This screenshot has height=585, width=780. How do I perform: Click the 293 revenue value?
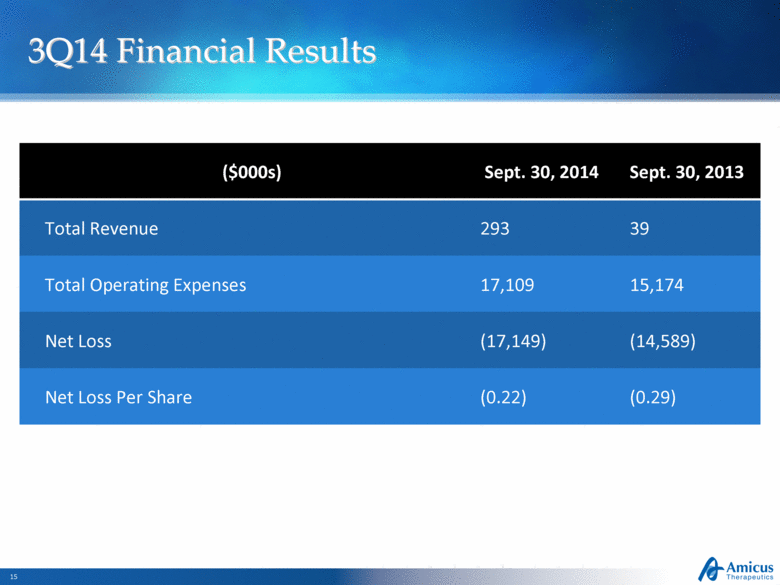coord(495,228)
